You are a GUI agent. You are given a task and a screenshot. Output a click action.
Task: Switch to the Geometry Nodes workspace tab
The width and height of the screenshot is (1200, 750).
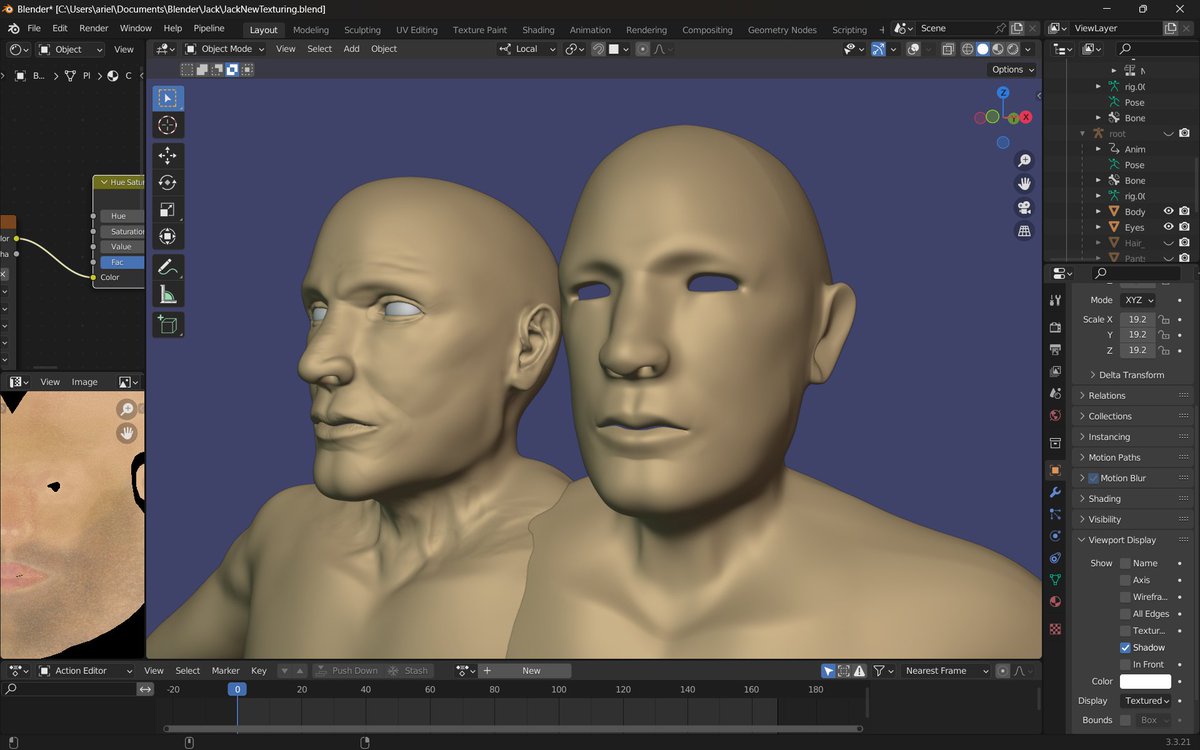(x=782, y=30)
